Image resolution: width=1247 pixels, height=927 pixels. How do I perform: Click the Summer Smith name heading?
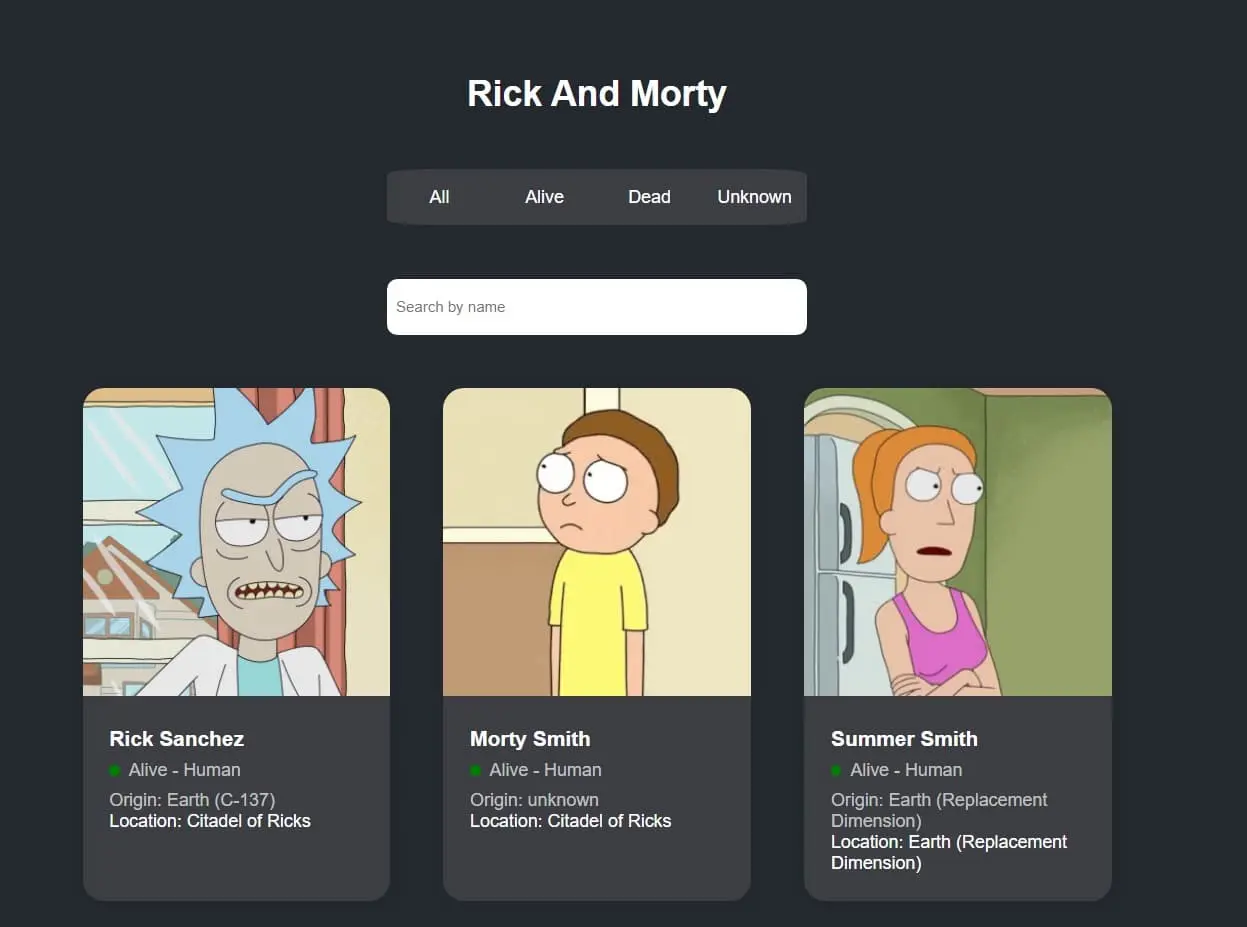point(904,739)
